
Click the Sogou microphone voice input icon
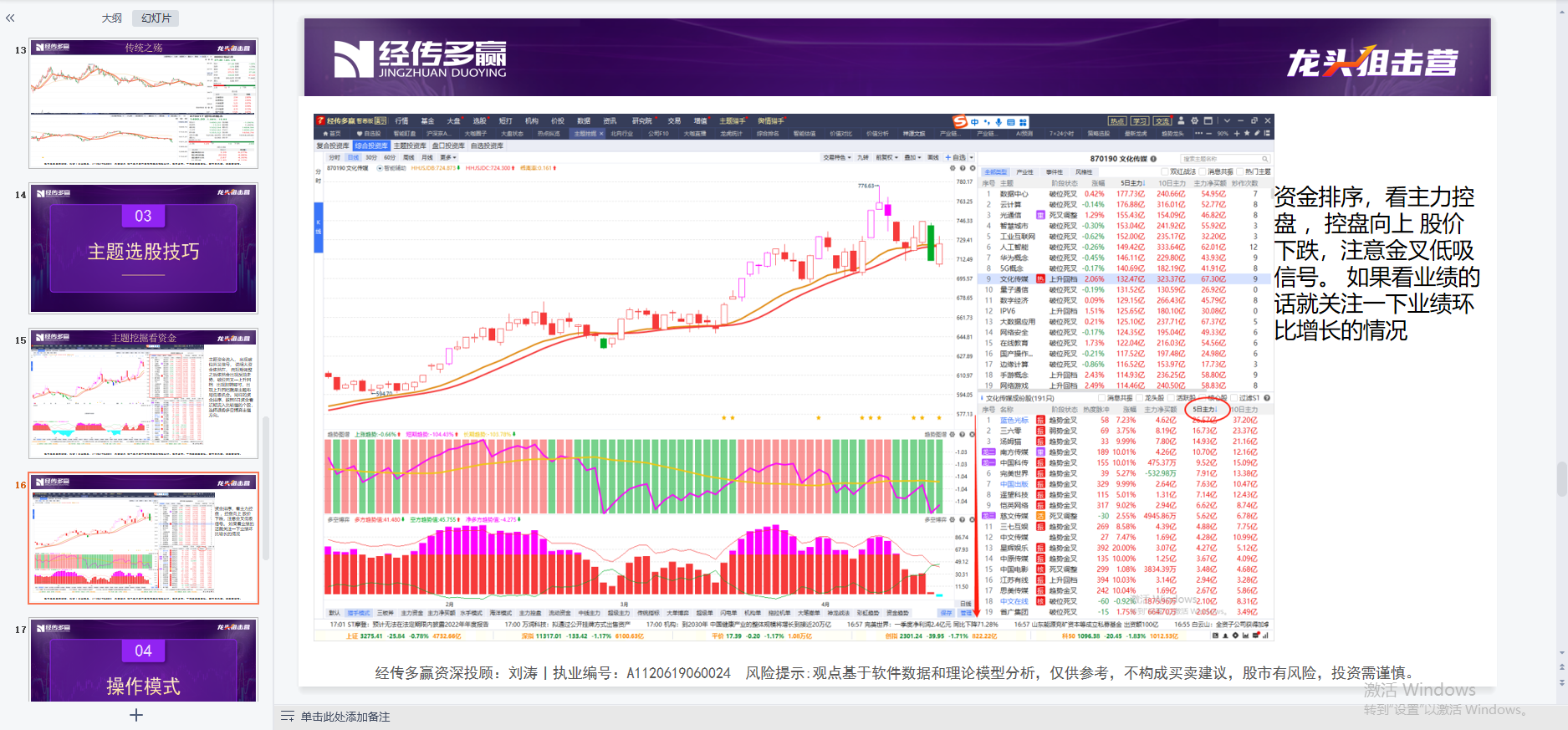(x=999, y=122)
